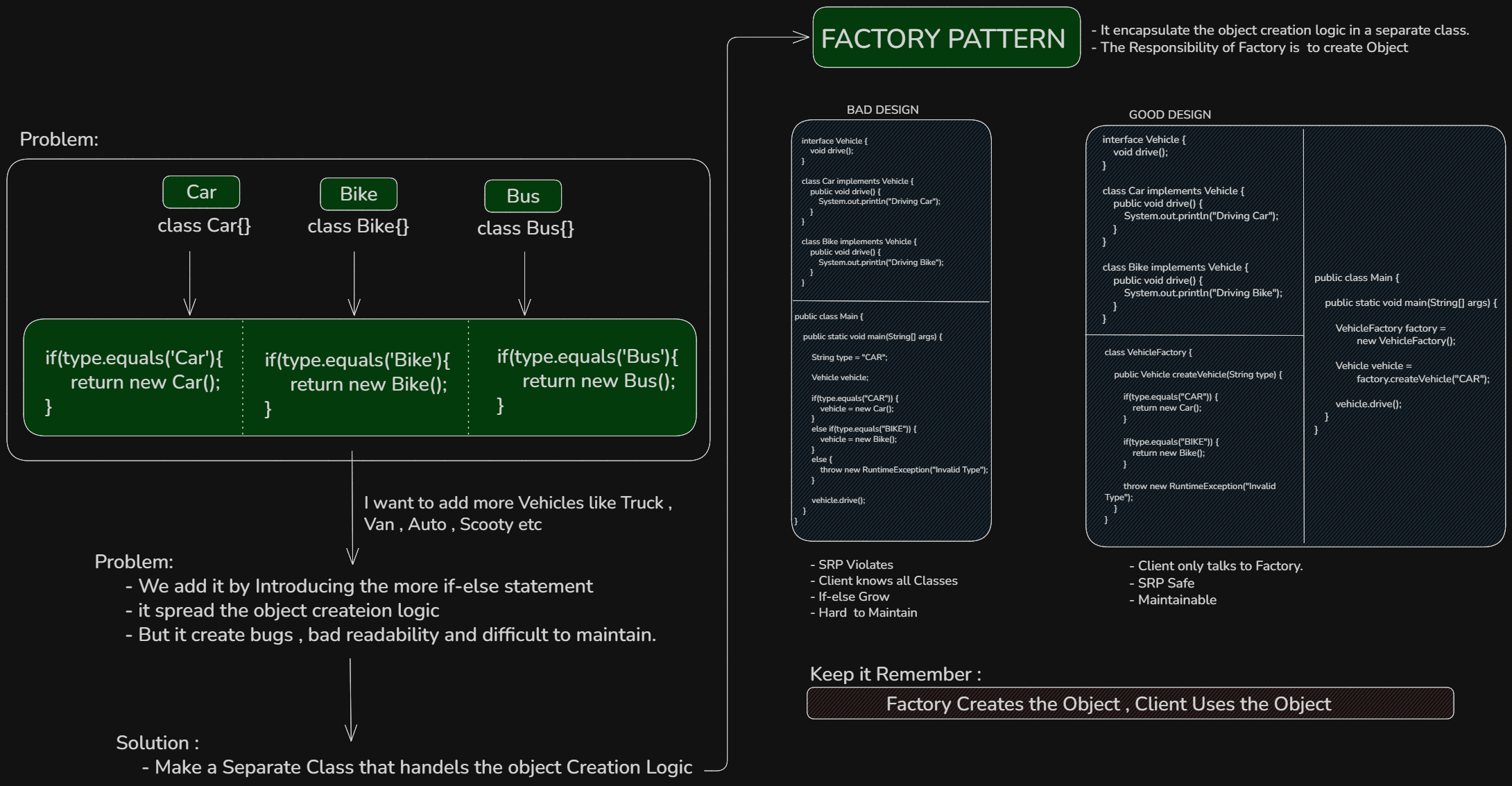
Task: Click 'But it create bugs, bad readability' line
Action: pos(390,635)
